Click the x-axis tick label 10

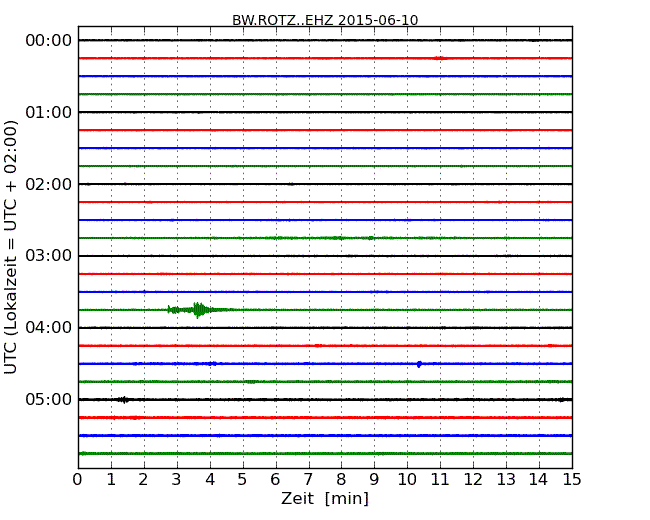click(x=407, y=480)
